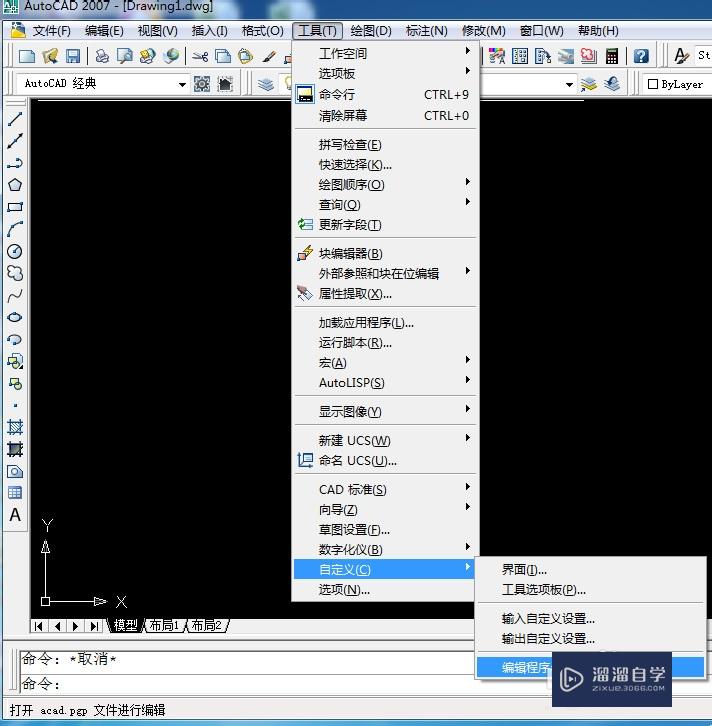Click the New drawing icon
The width and height of the screenshot is (712, 726).
click(x=27, y=56)
